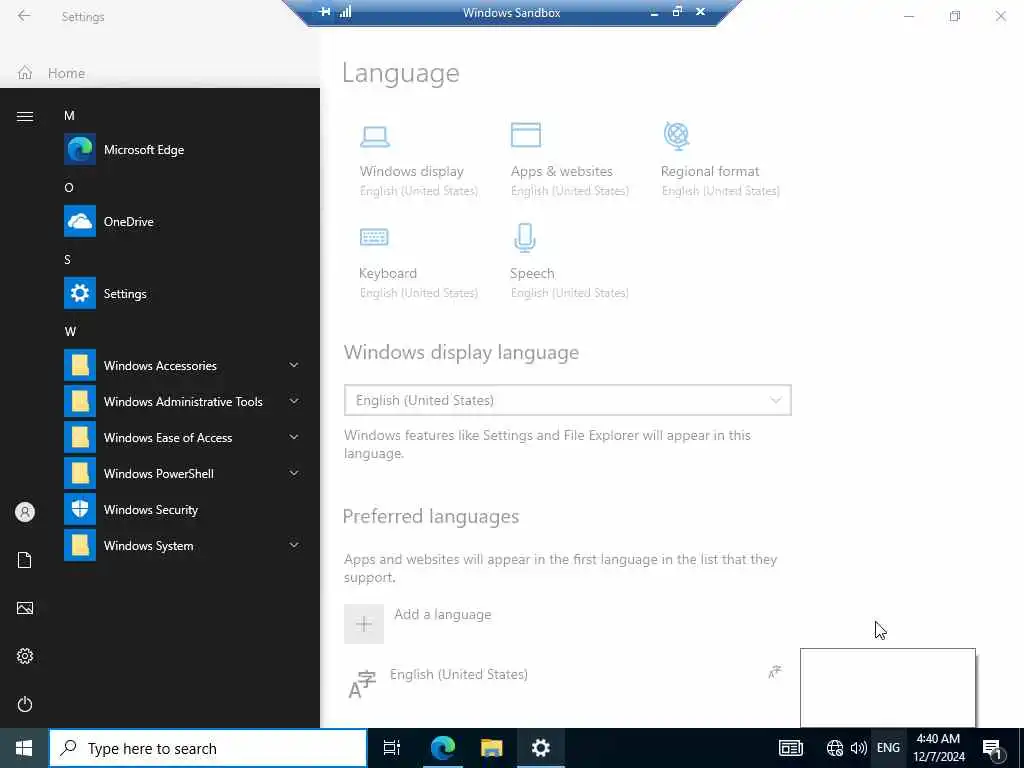This screenshot has height=768, width=1024.
Task: Select the Regional format tile
Action: (720, 160)
